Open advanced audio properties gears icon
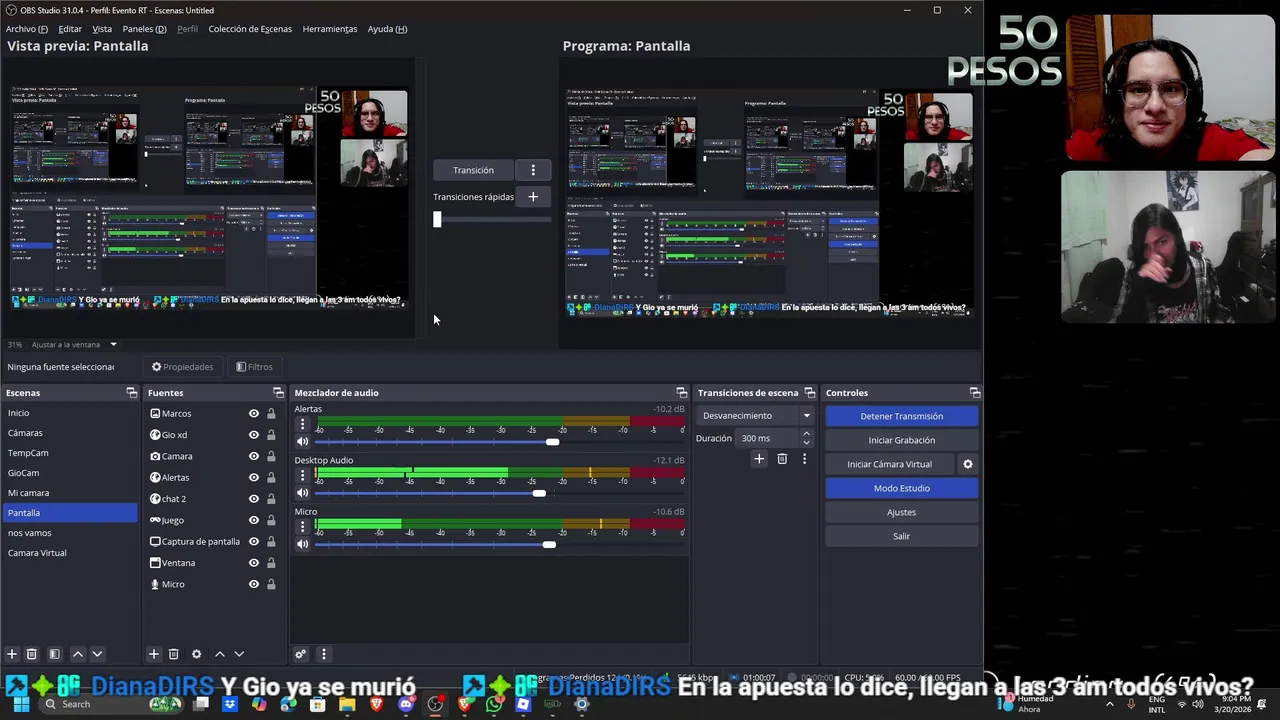The height and width of the screenshot is (720, 1280). coord(300,654)
